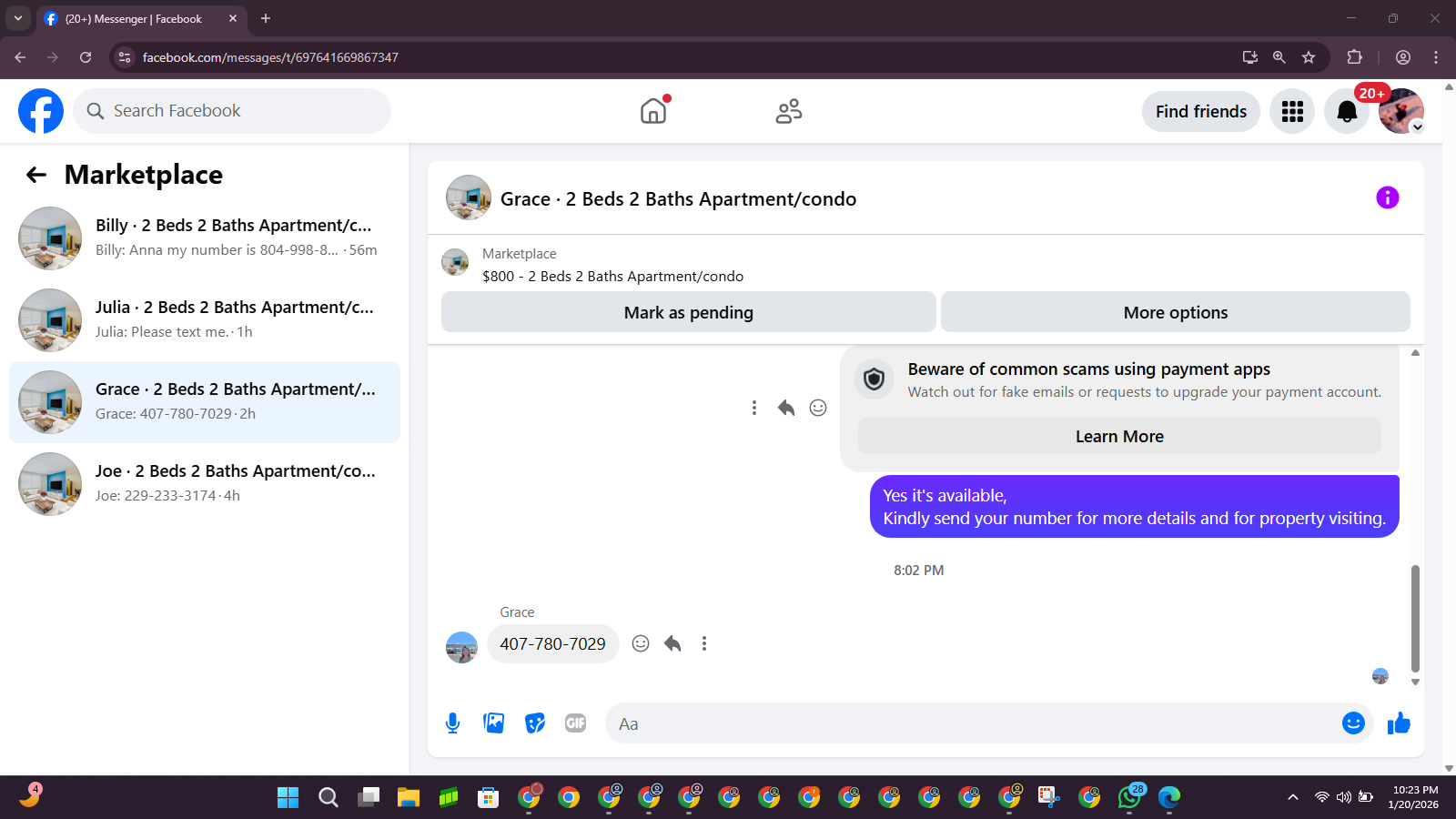
Task: Open Microsoft Store from taskbar
Action: [x=489, y=797]
